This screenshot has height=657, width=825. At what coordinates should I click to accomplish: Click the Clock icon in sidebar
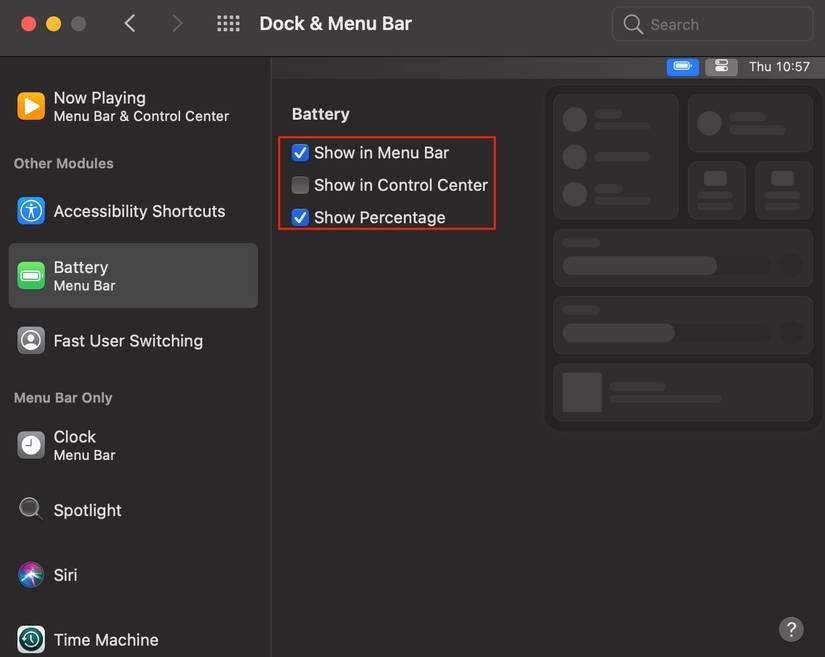[x=31, y=445]
